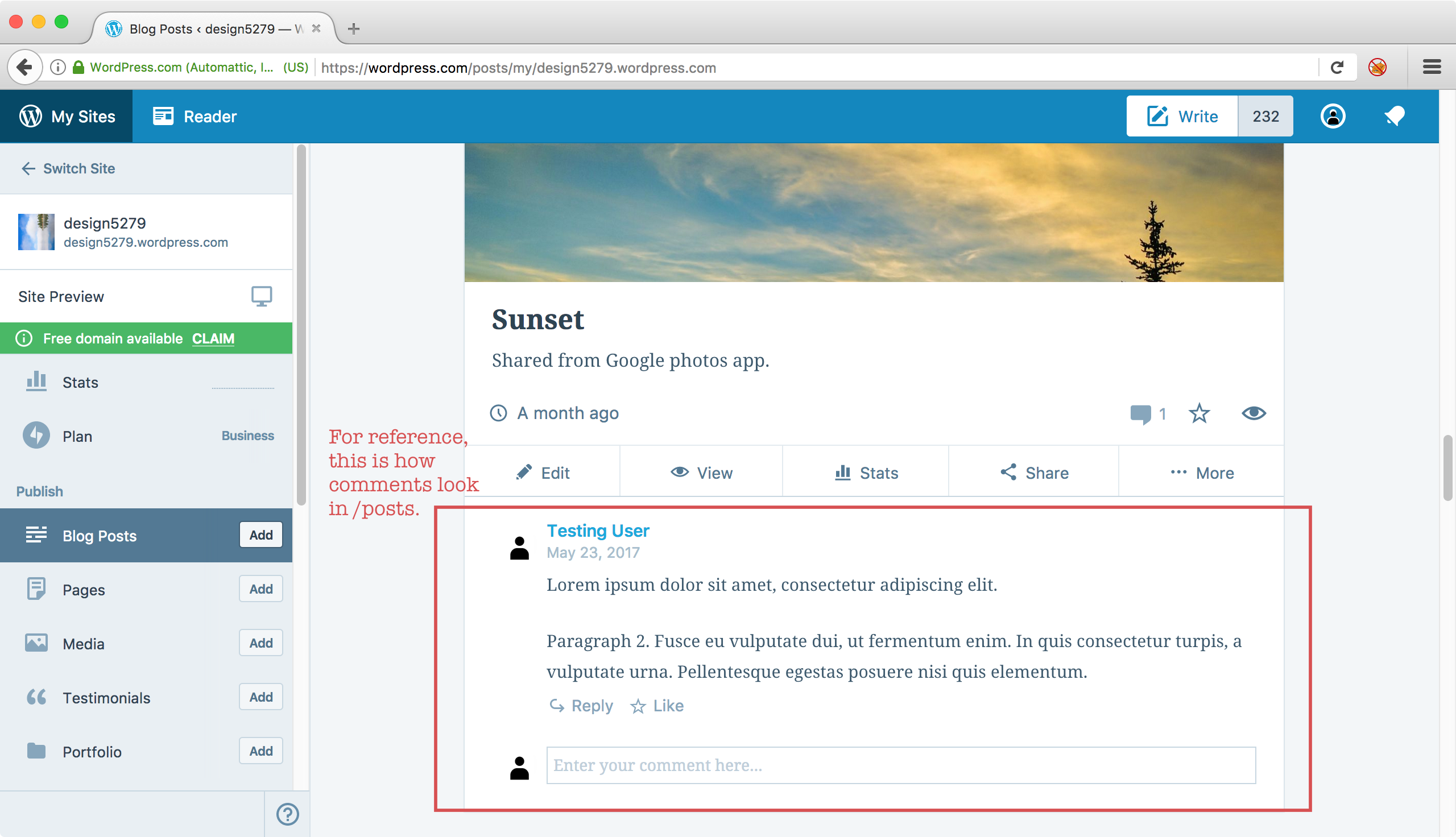
Task: Click the Site Preview monitor icon
Action: click(x=262, y=296)
